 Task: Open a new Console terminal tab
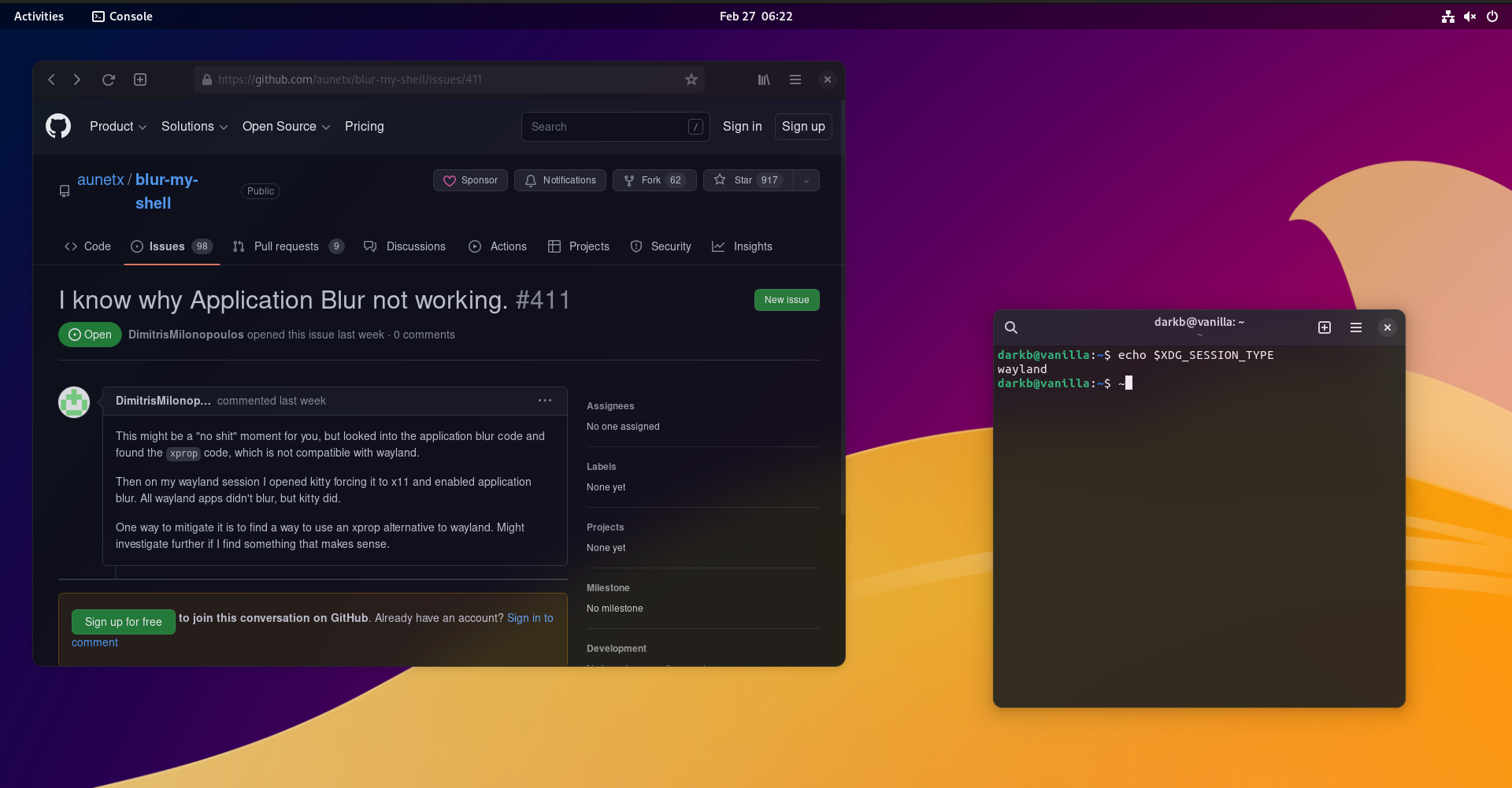(1324, 327)
